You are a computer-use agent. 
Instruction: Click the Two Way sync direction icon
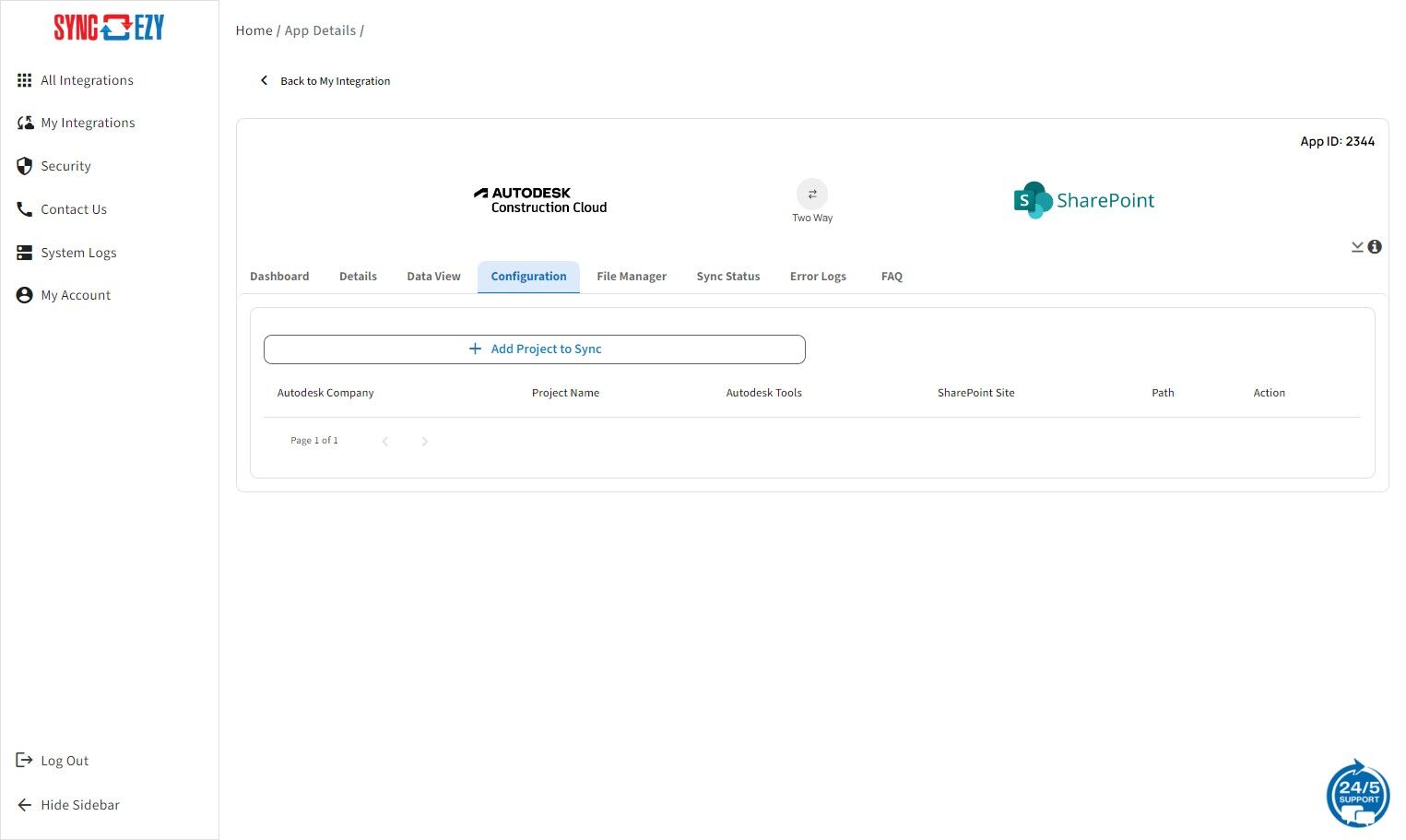coord(812,194)
